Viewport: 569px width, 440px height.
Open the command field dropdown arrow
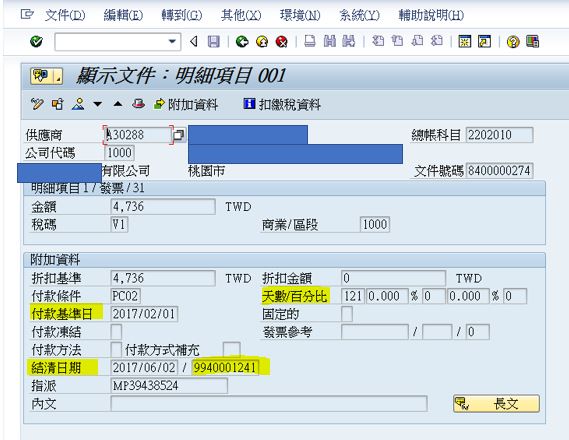[x=172, y=42]
